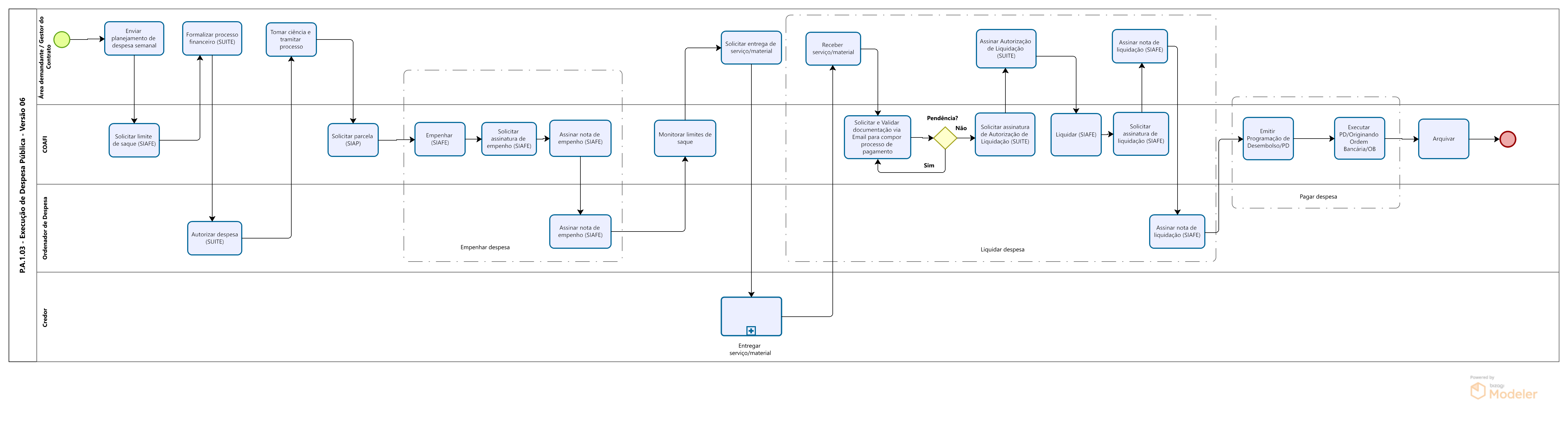Select the COAFI lane header
The height and width of the screenshot is (443, 1568).
45,144
